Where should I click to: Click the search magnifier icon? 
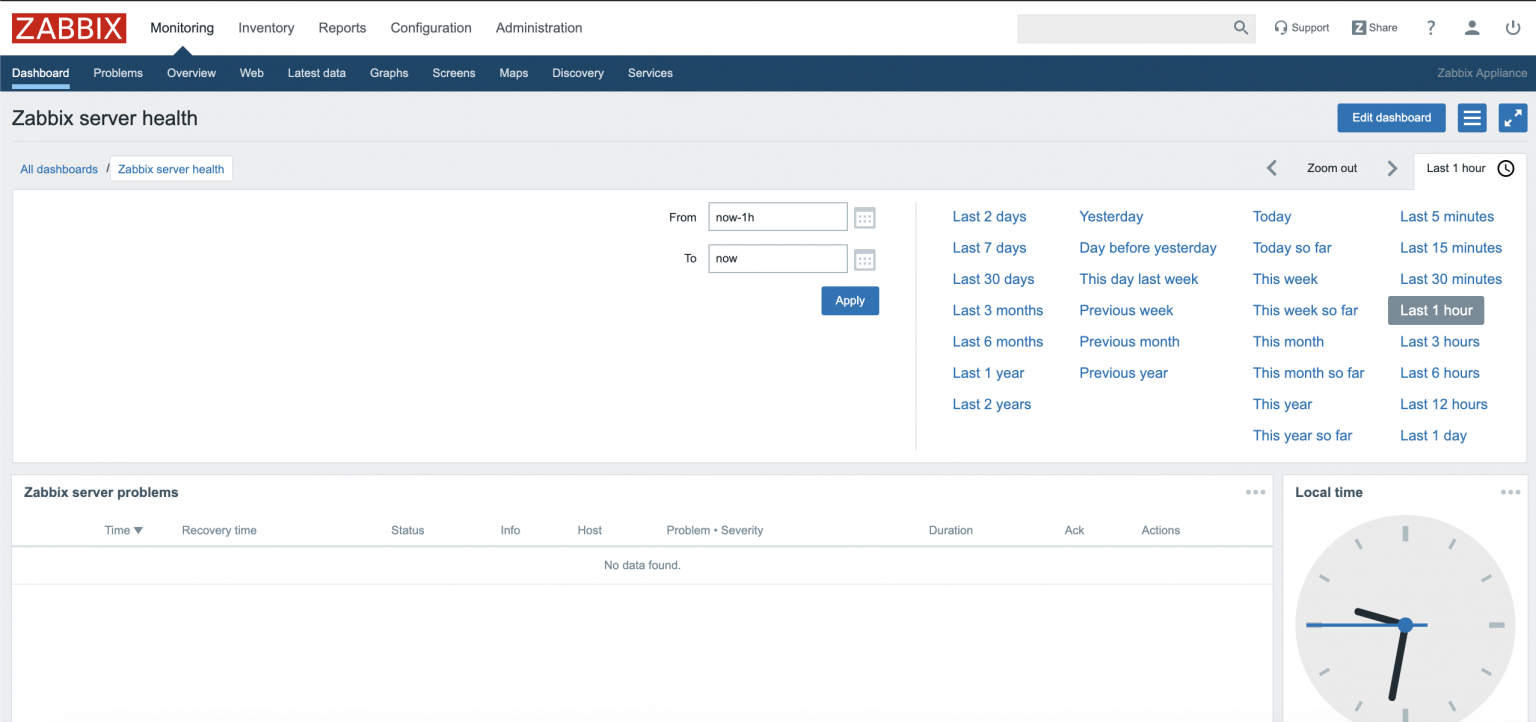(1241, 28)
